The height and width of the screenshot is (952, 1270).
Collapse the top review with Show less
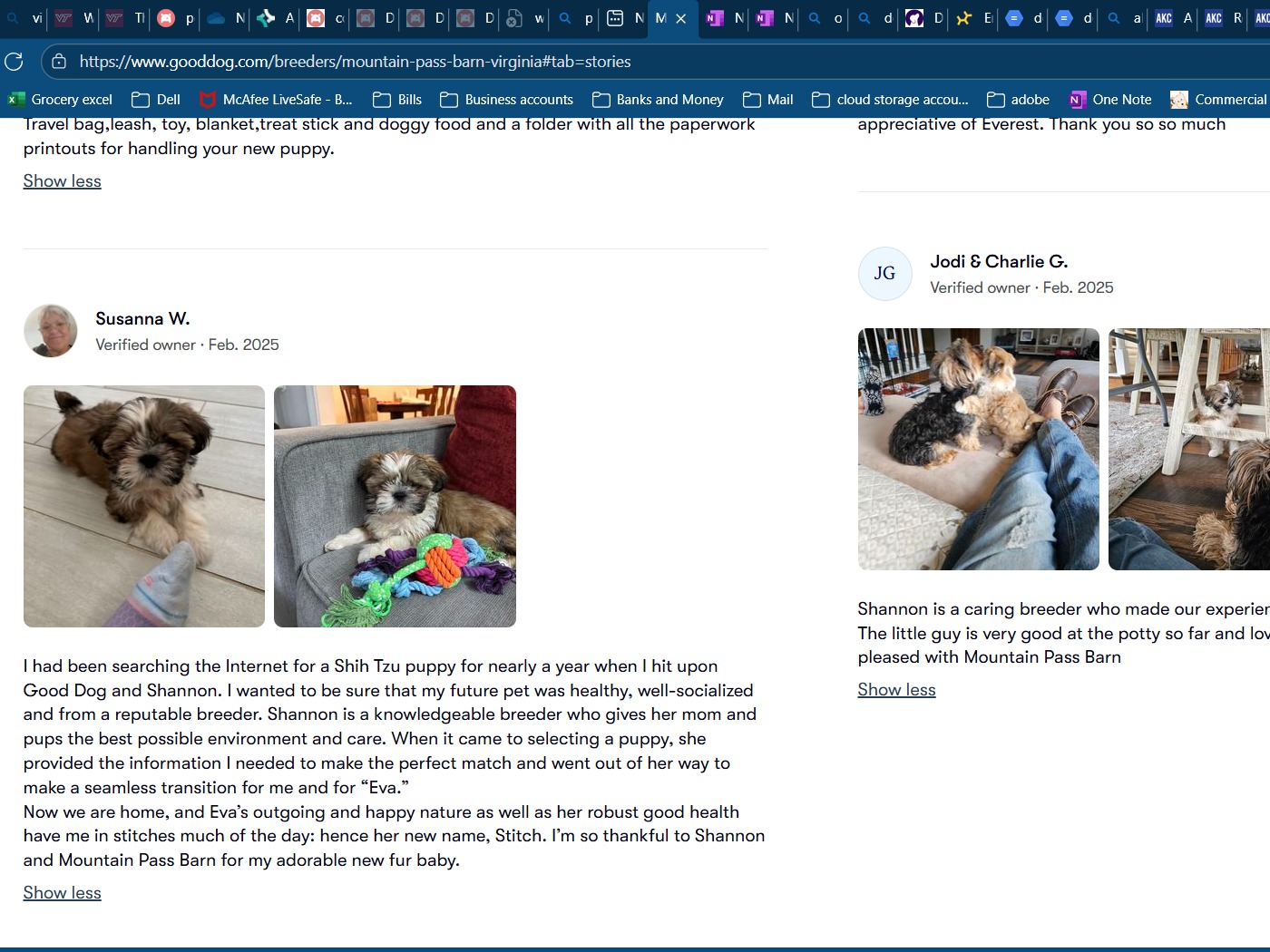[x=63, y=181]
